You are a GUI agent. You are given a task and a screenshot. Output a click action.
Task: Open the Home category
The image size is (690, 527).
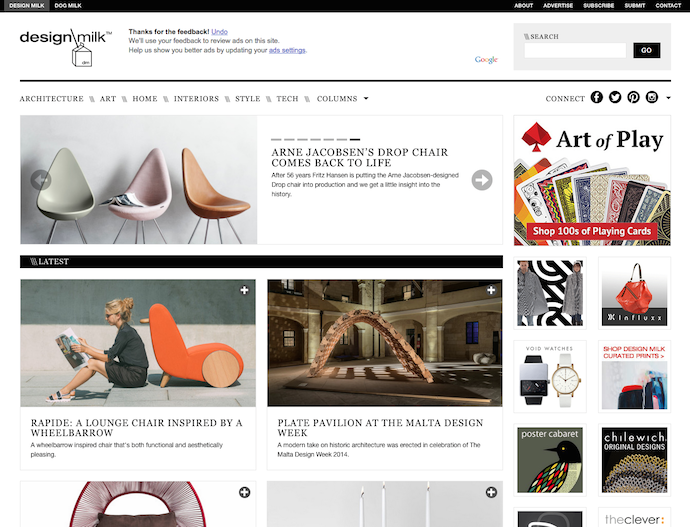coord(145,99)
